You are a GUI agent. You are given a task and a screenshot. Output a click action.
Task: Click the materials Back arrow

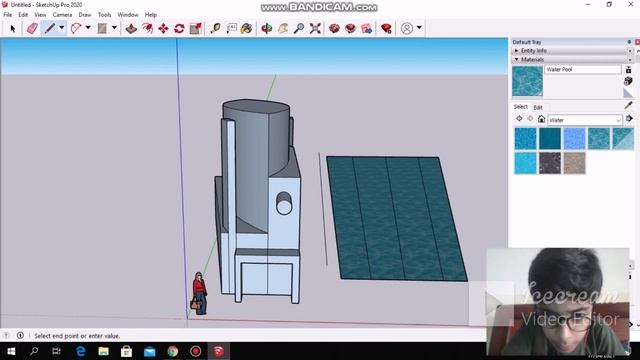tap(519, 119)
